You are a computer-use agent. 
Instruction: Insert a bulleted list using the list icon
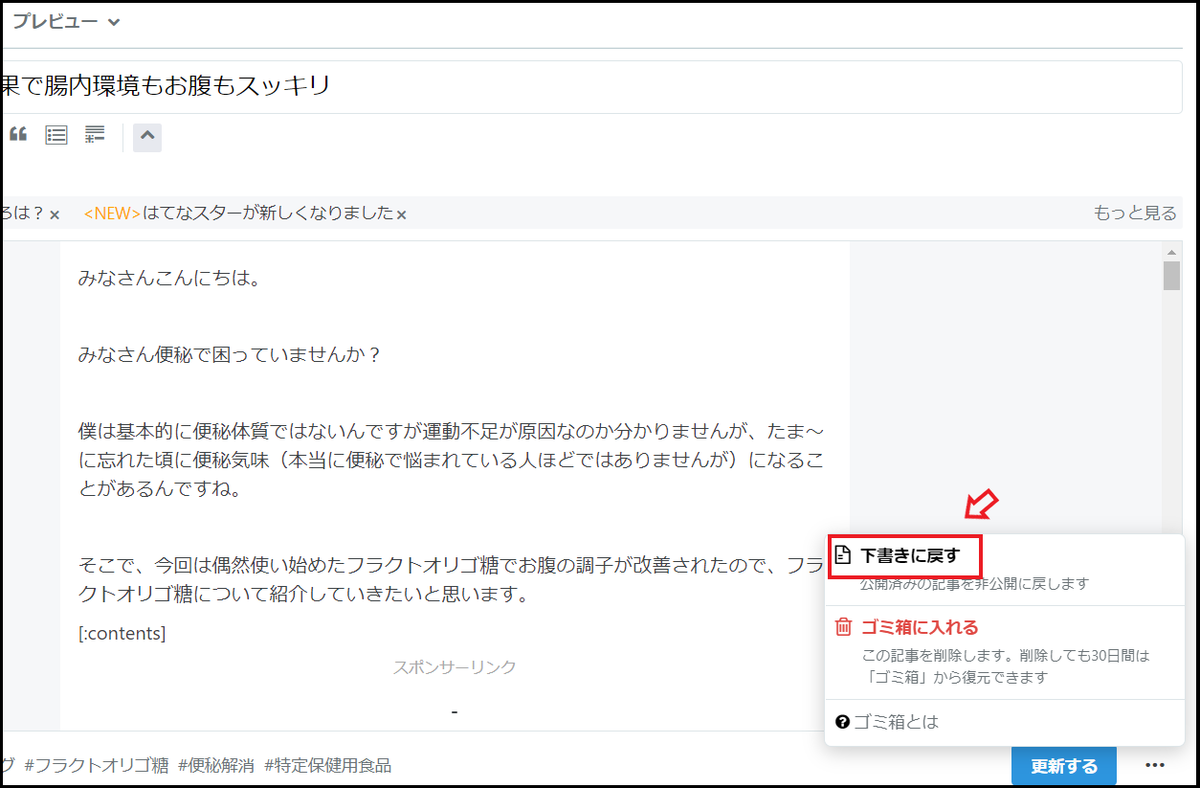point(55,134)
